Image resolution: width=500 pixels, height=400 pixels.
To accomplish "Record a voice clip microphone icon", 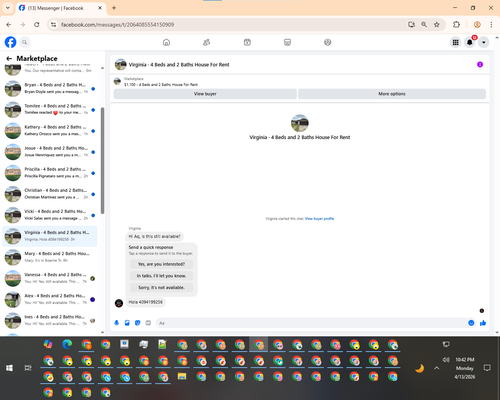I will pos(117,323).
